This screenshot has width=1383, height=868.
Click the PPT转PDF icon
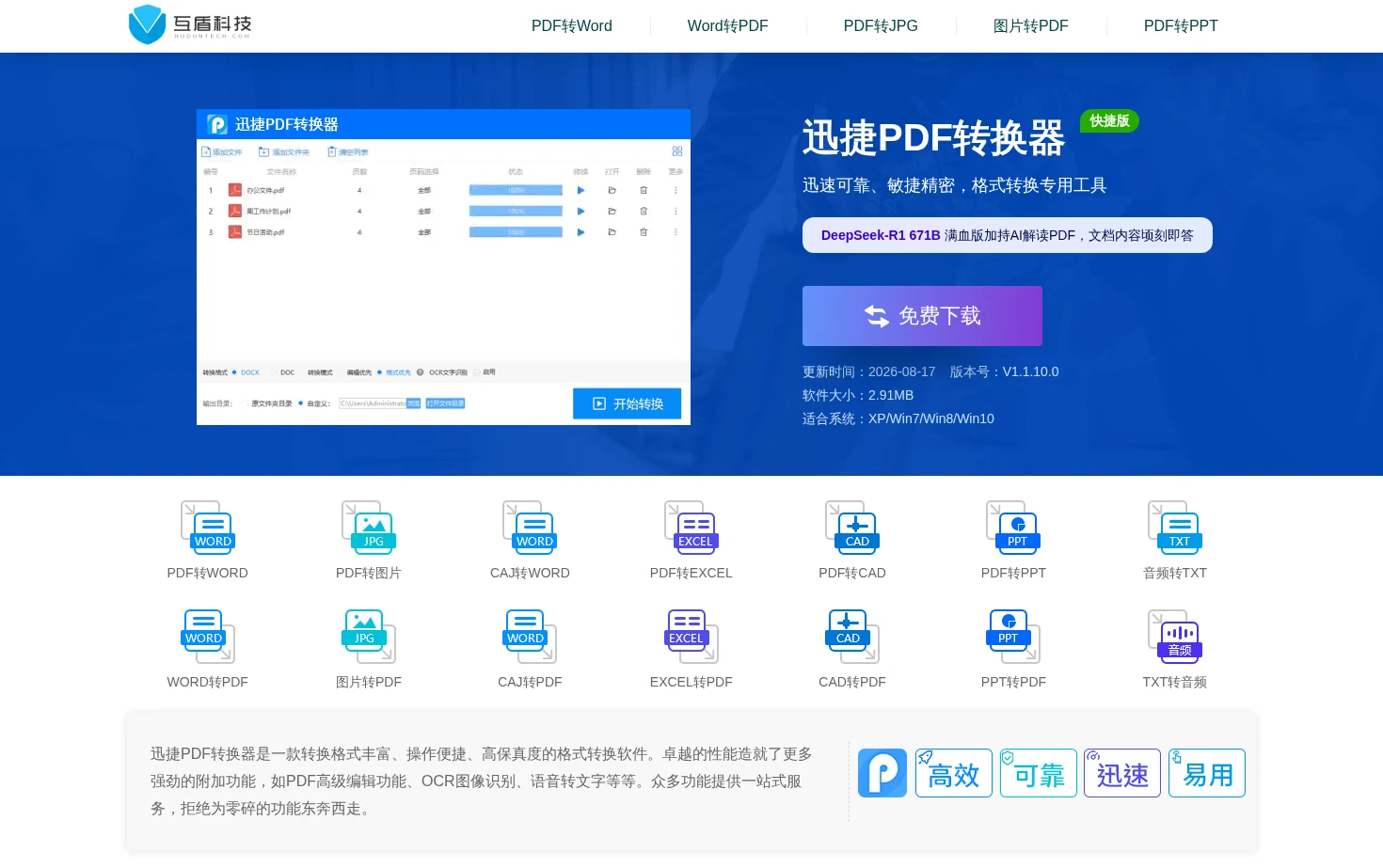(x=1013, y=637)
